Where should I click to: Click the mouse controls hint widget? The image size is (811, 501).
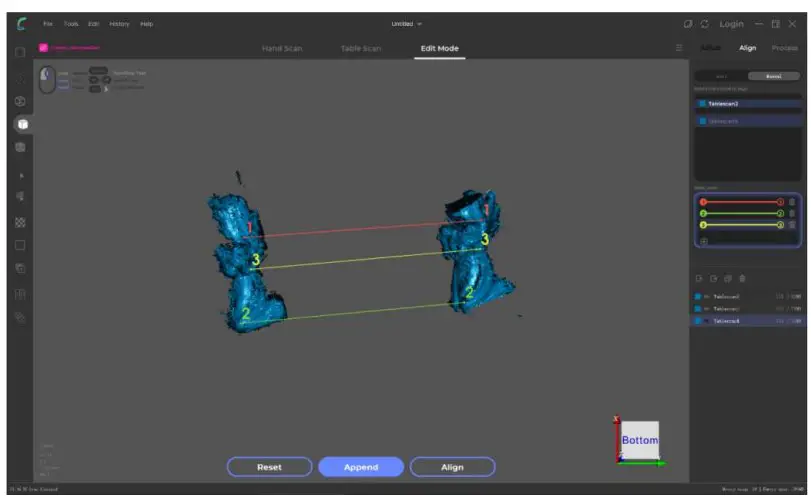click(x=47, y=80)
